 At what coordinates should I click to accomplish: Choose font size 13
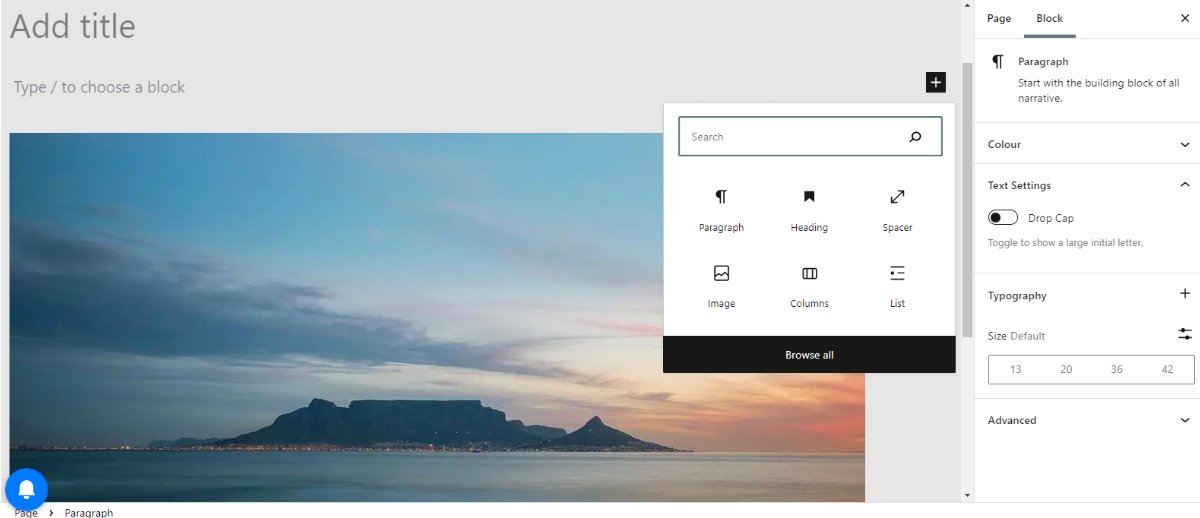pos(1015,369)
